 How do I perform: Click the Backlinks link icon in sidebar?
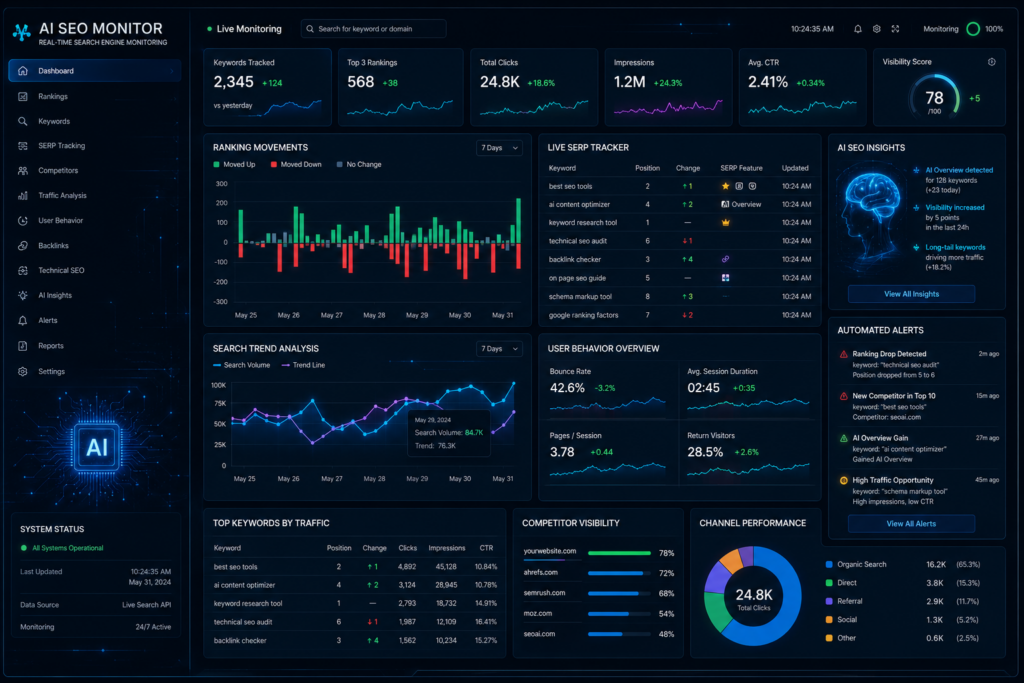coord(23,246)
